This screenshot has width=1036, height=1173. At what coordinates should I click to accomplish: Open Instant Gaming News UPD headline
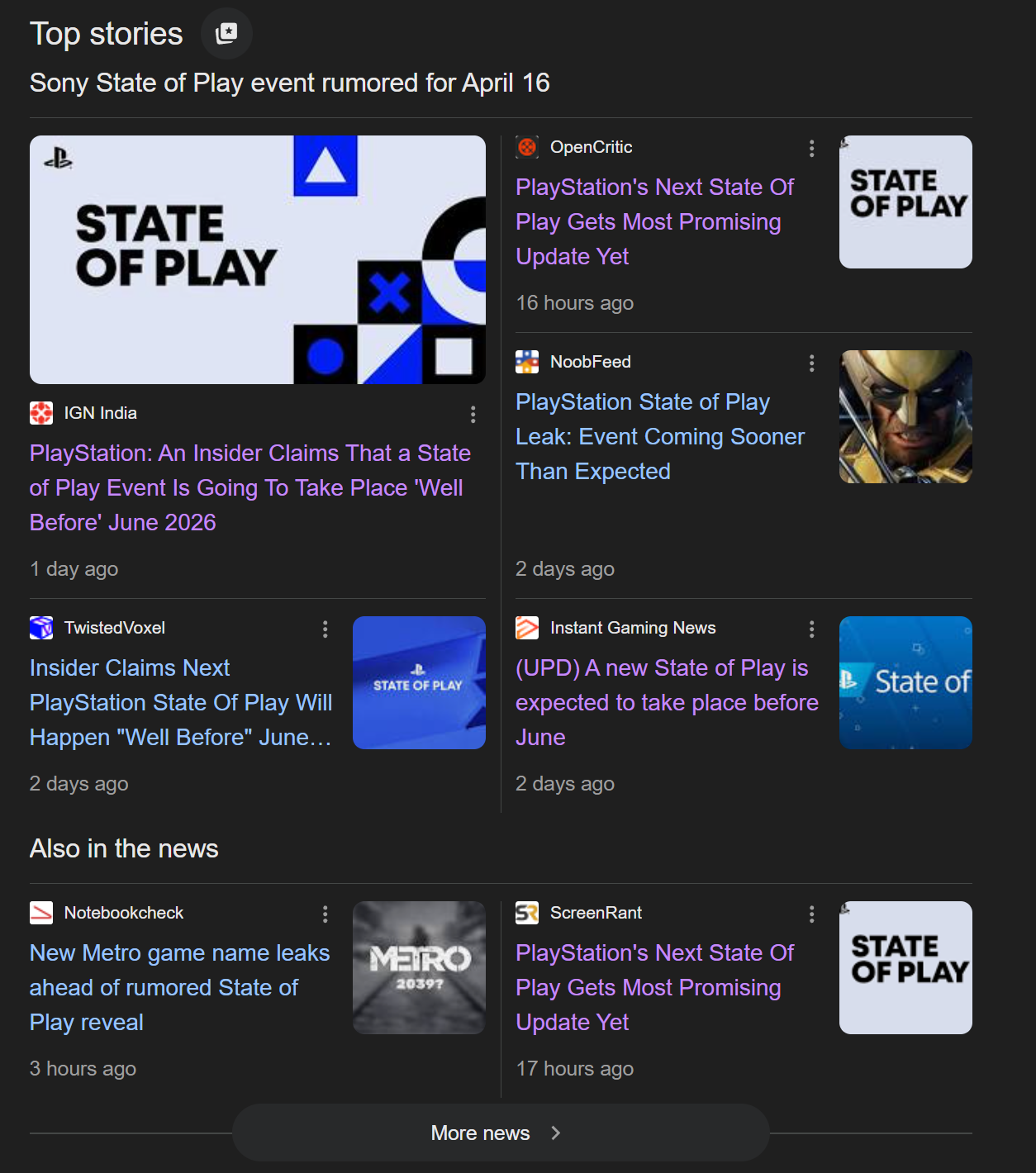click(x=667, y=702)
